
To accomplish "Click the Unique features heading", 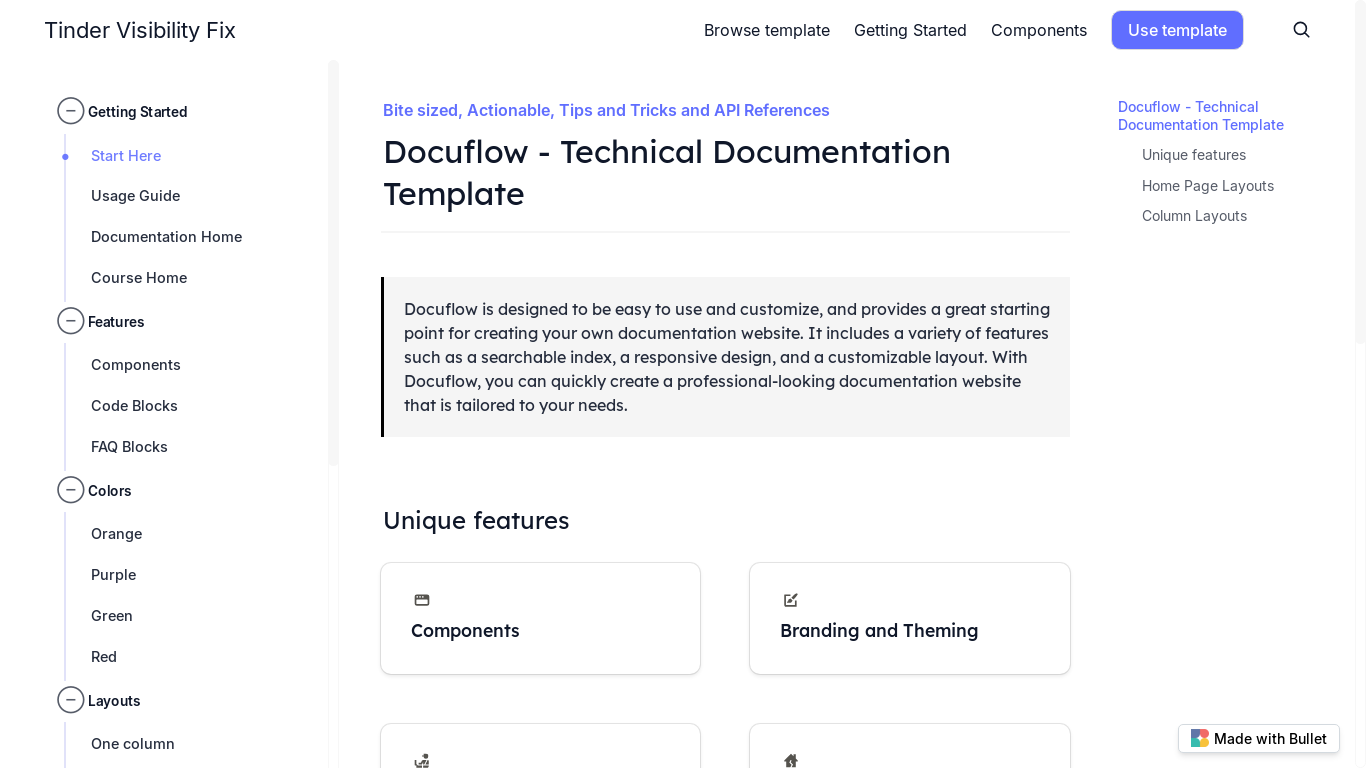I will tap(476, 521).
